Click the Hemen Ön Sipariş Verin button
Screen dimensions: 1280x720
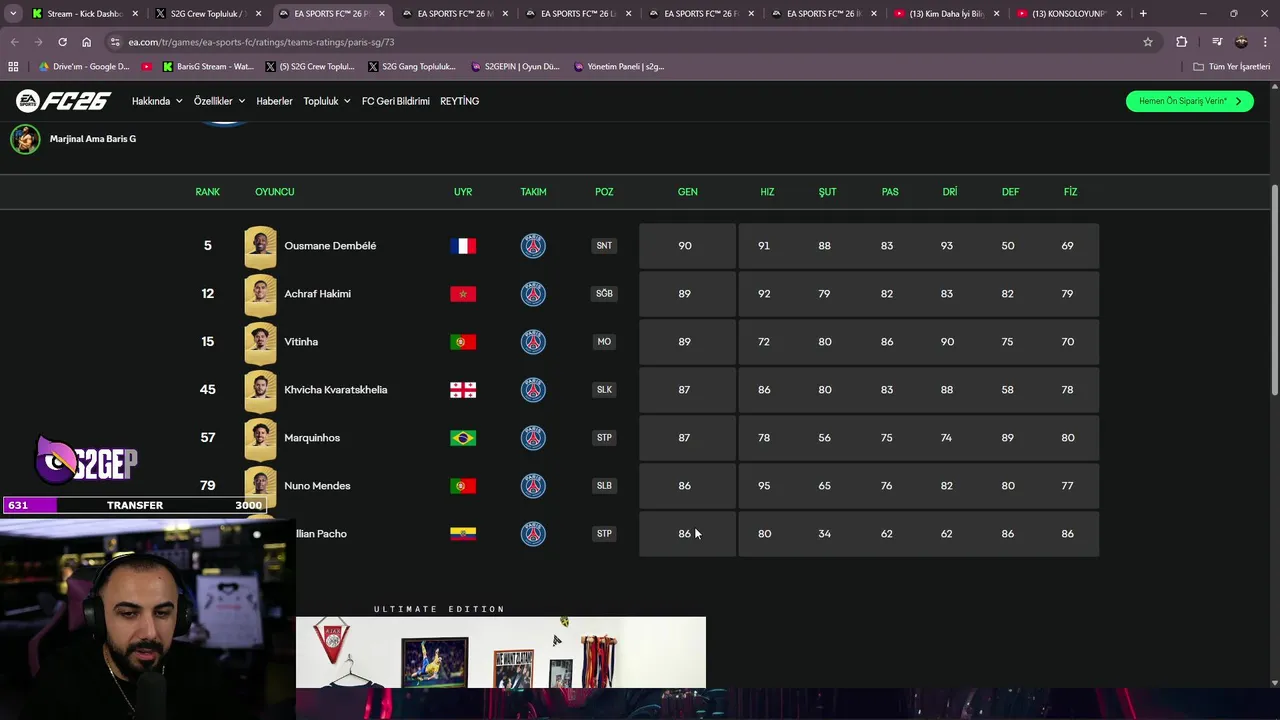point(1190,101)
